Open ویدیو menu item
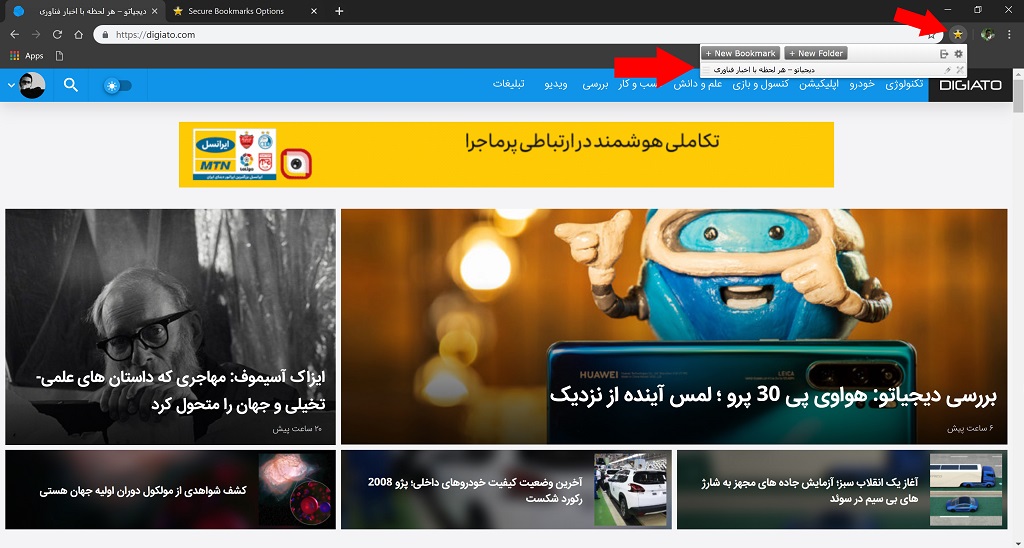This screenshot has width=1024, height=548. point(556,84)
